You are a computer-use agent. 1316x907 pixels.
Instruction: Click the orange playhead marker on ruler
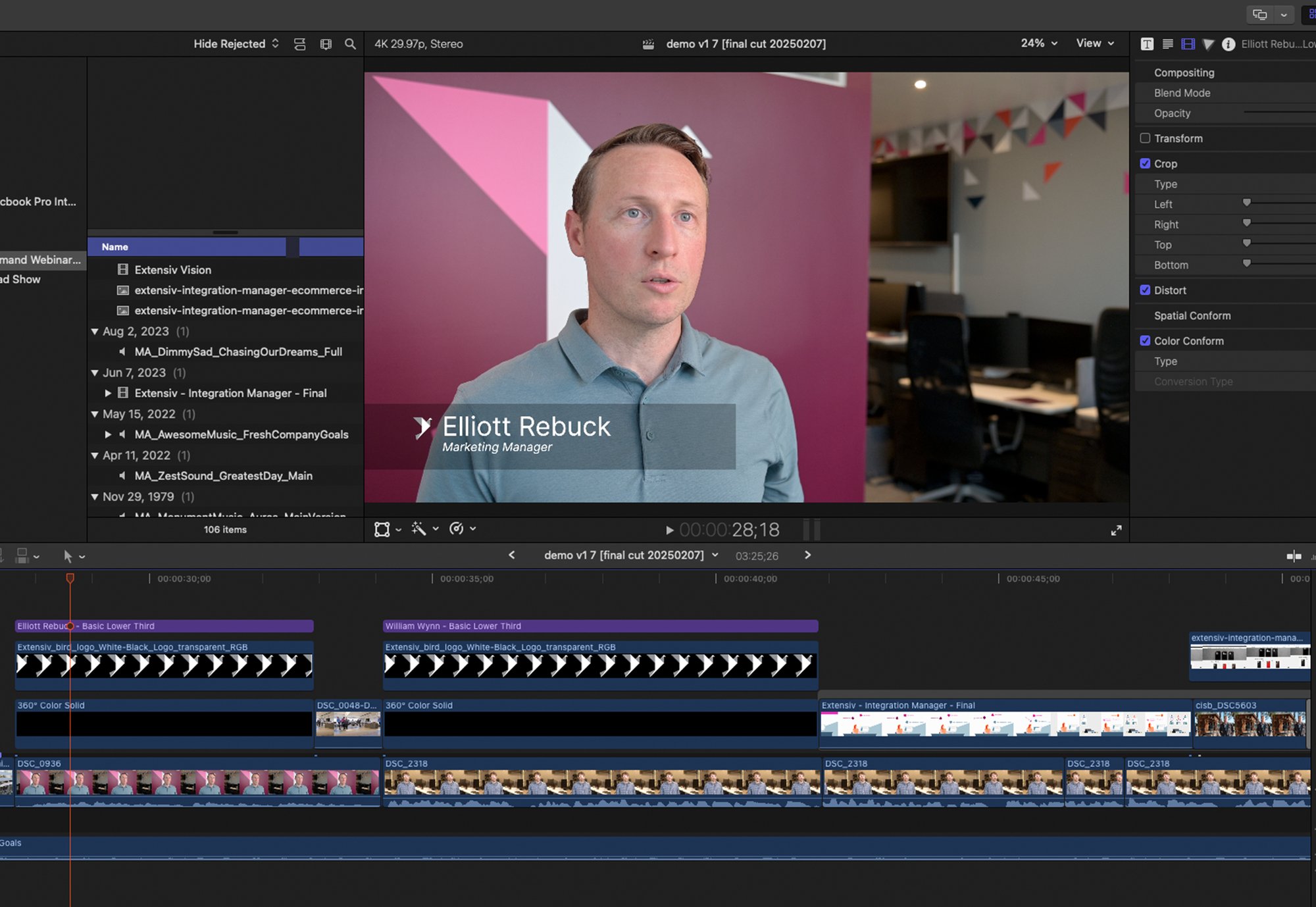tap(70, 578)
